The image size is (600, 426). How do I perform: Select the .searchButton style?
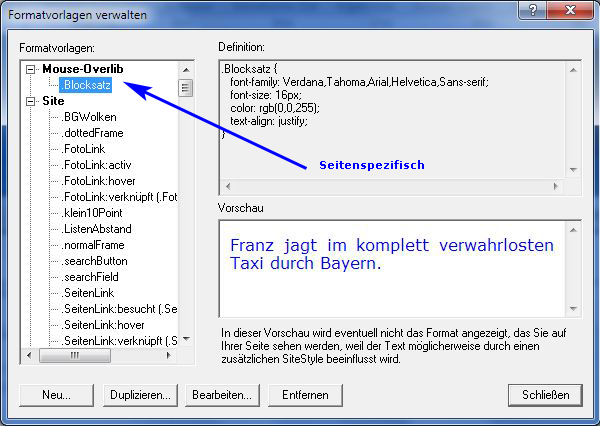[x=95, y=261]
